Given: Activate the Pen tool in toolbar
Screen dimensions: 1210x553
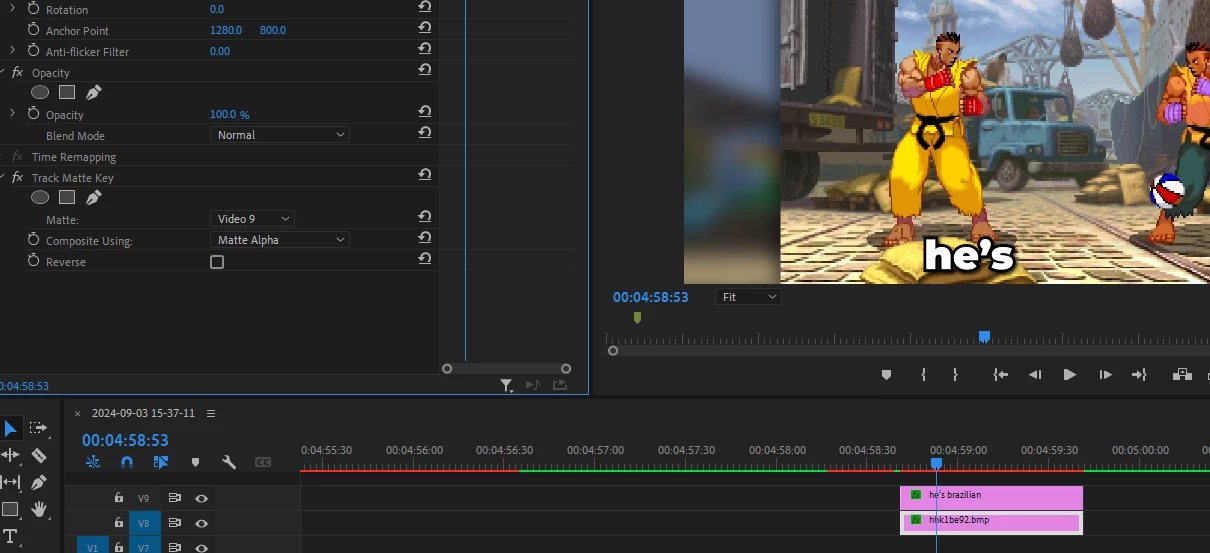Looking at the screenshot, I should point(39,482).
